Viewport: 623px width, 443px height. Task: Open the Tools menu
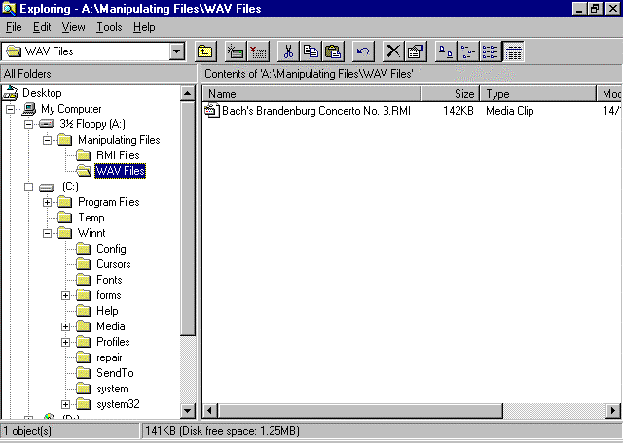pyautogui.click(x=109, y=27)
